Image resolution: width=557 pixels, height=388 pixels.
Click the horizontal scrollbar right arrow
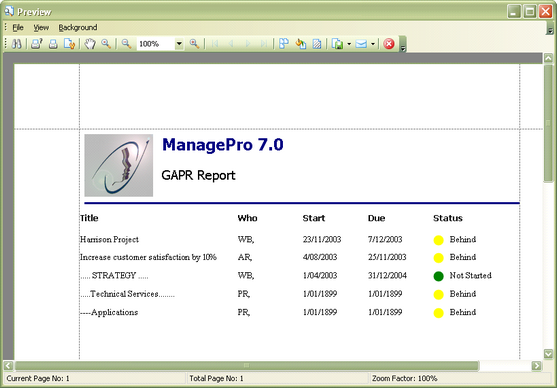pyautogui.click(x=536, y=365)
